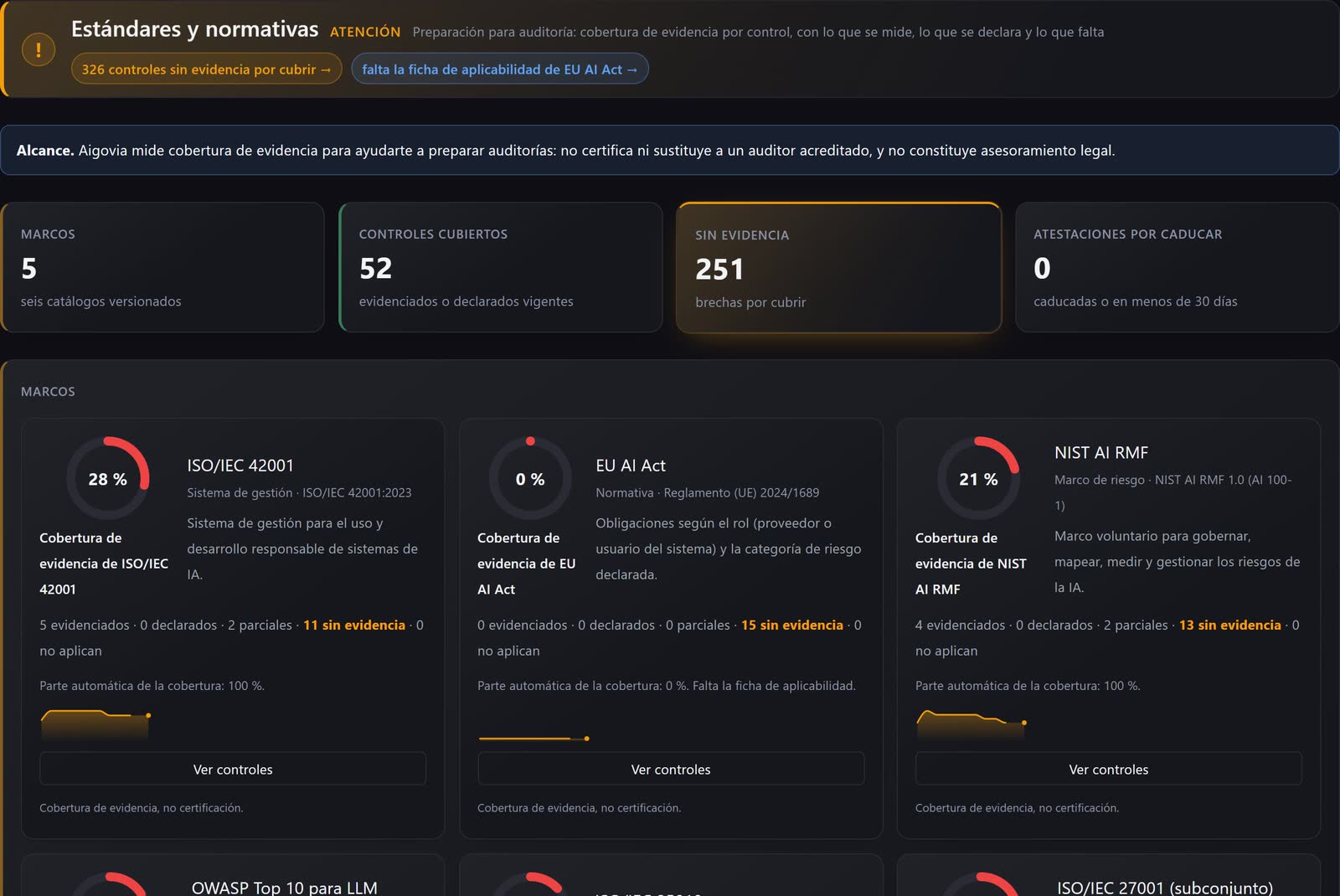
Task: Click the EU AI Act coverage trend sparkline
Action: click(x=533, y=738)
